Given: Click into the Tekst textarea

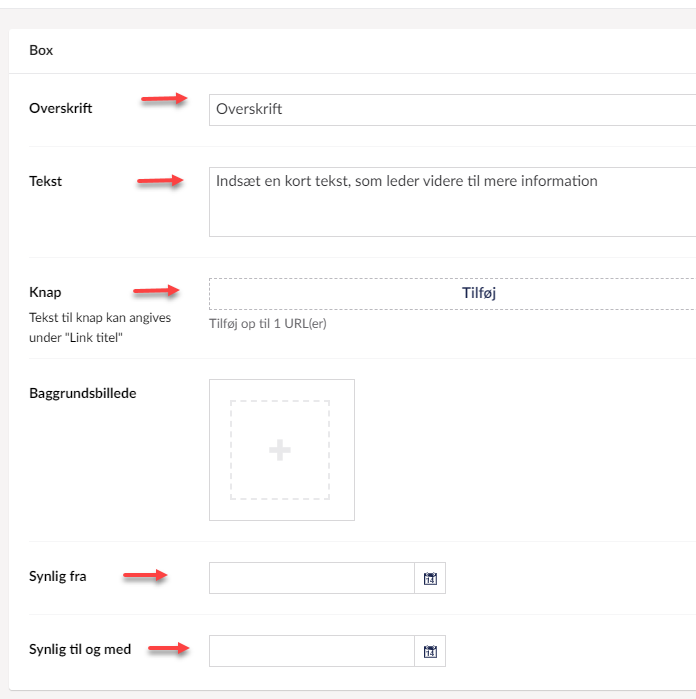Looking at the screenshot, I should (x=450, y=202).
